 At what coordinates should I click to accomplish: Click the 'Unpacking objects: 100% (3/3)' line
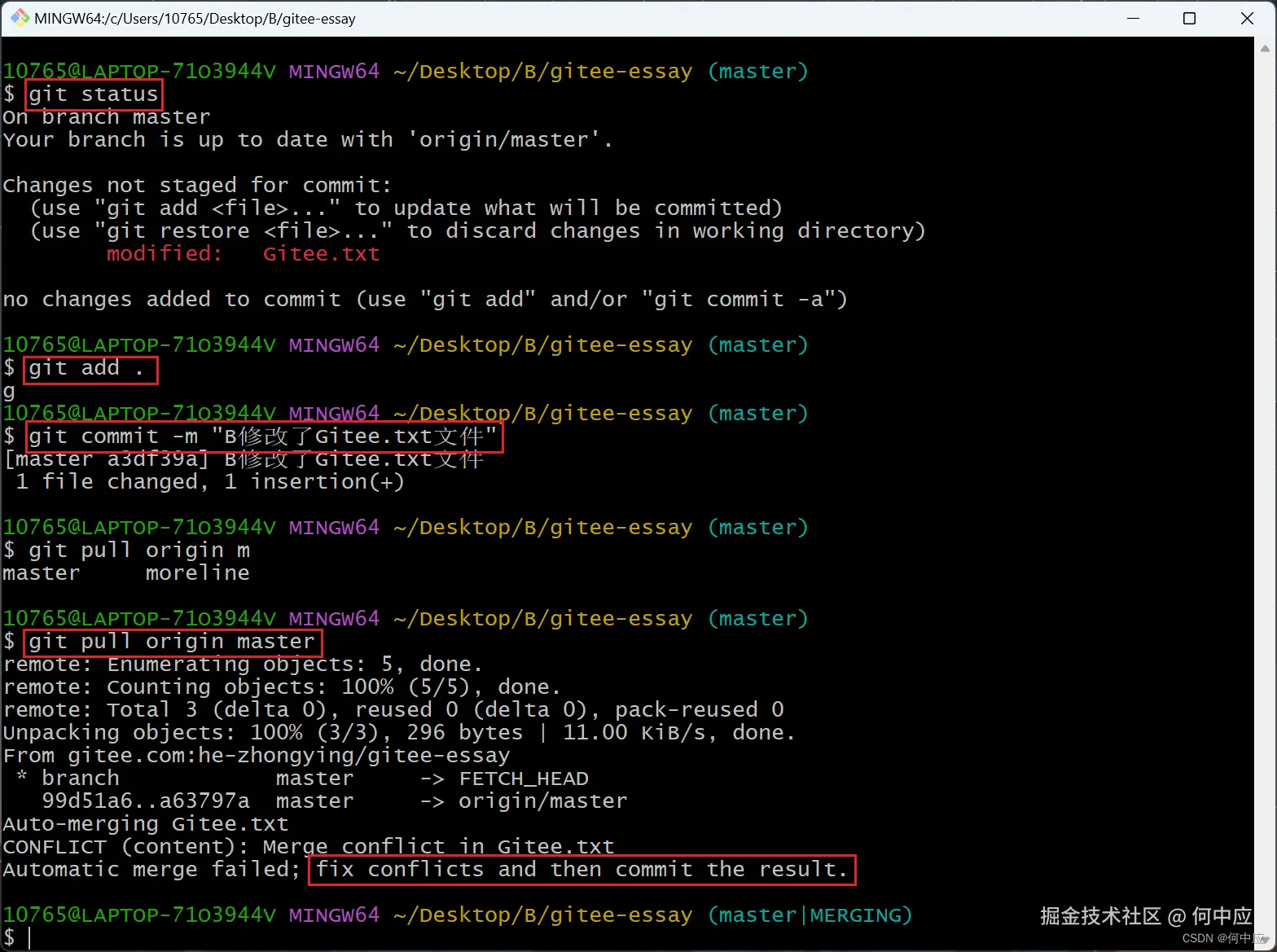[399, 733]
